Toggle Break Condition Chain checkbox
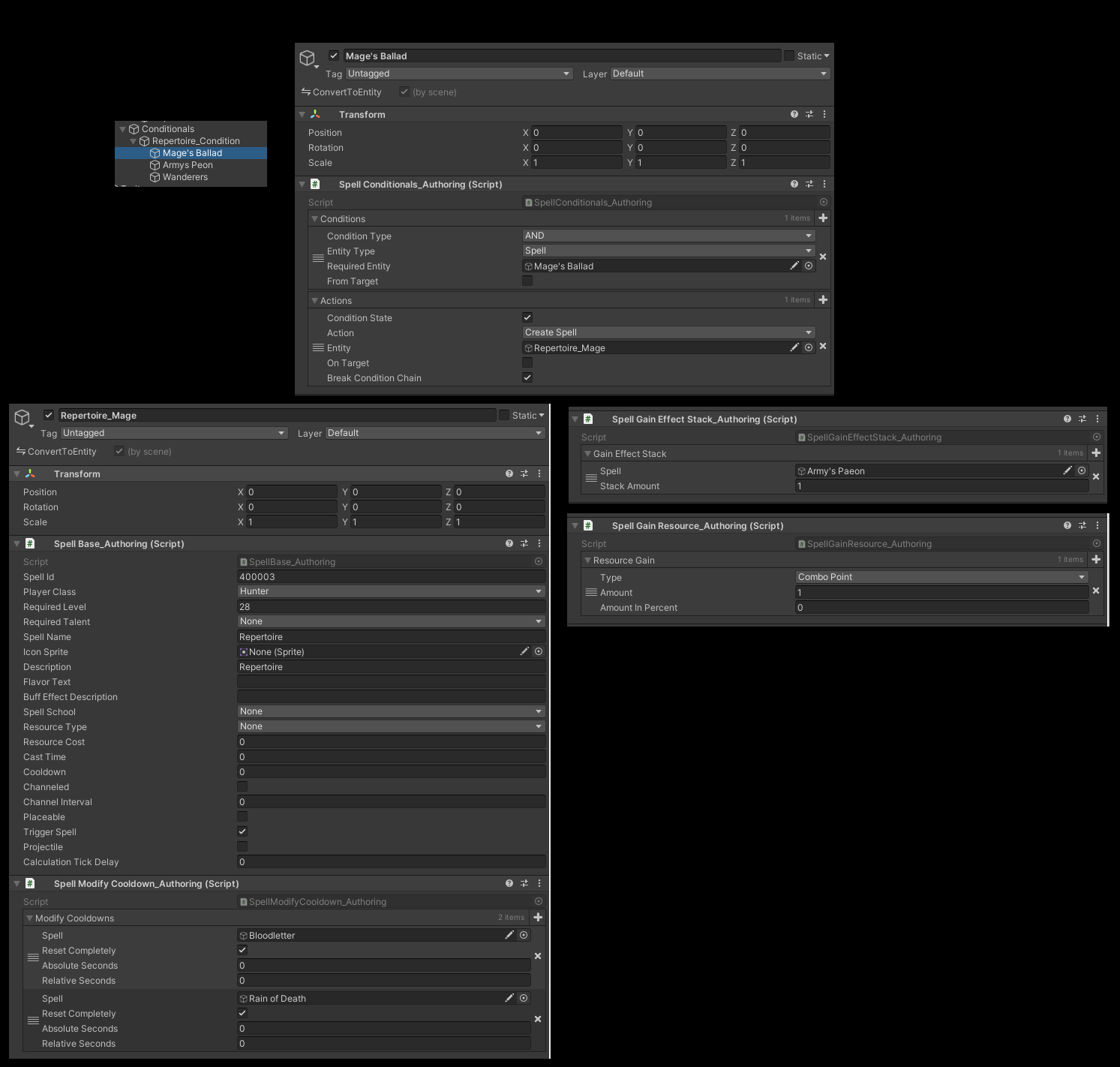Image resolution: width=1120 pixels, height=1067 pixels. click(x=527, y=378)
